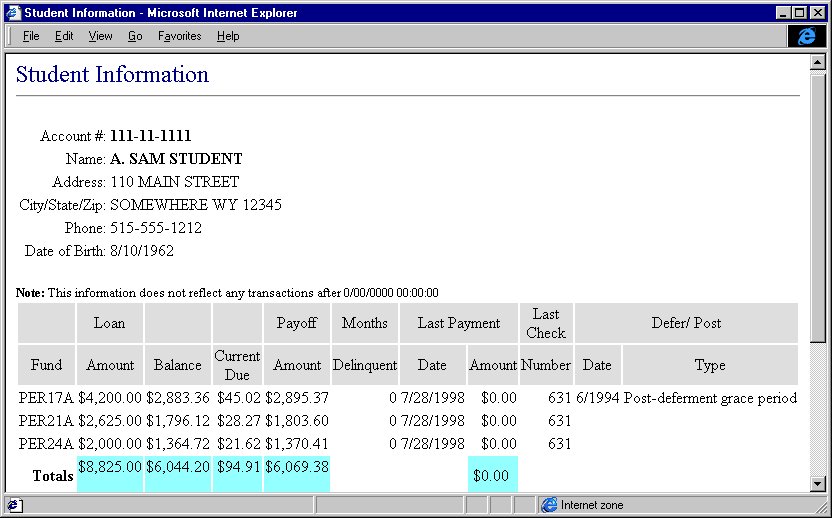Click the Internet zone status text
The width and height of the screenshot is (832, 518).
point(592,505)
